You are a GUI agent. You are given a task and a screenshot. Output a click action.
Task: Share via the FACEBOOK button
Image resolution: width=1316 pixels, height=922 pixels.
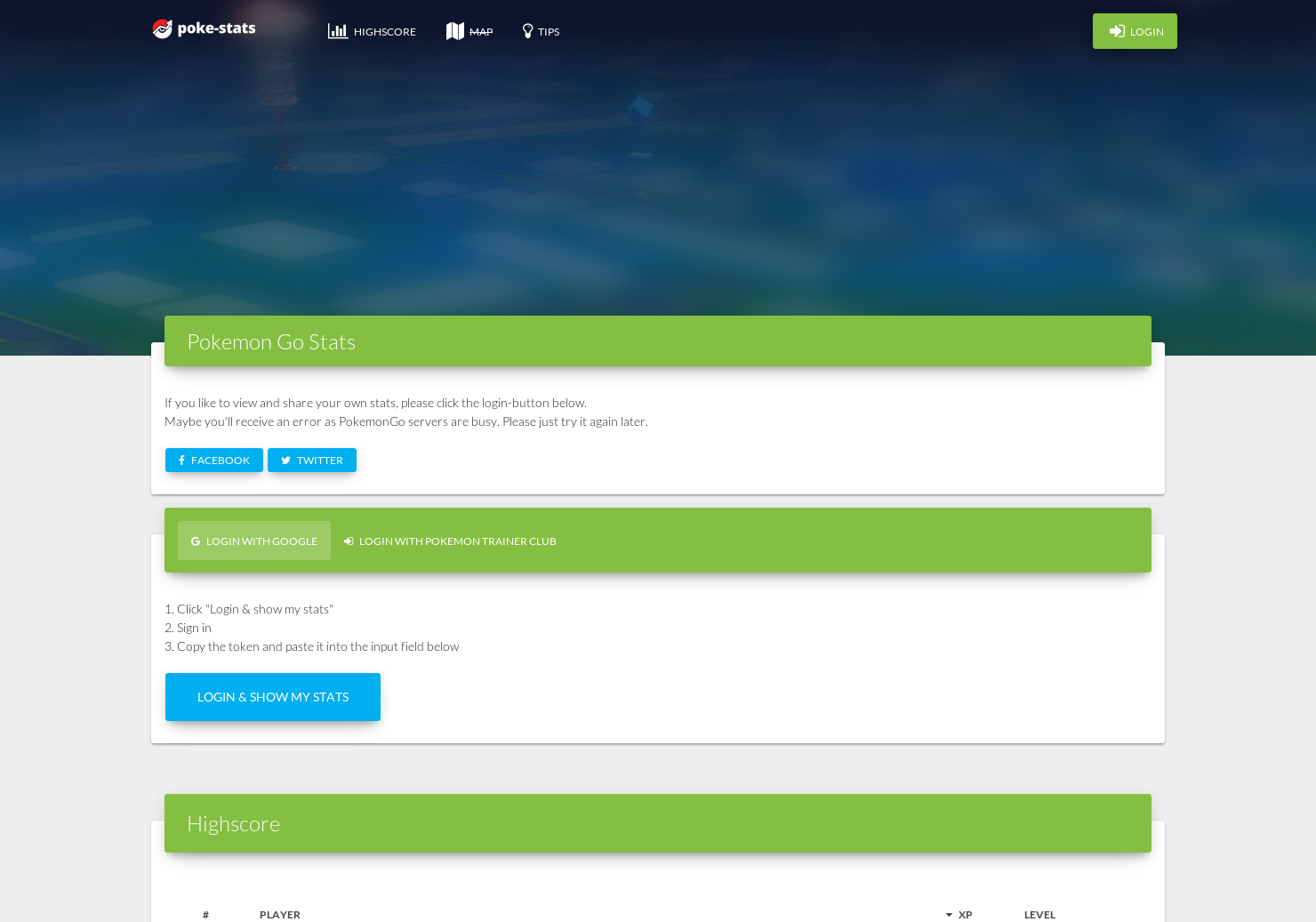[x=214, y=461]
